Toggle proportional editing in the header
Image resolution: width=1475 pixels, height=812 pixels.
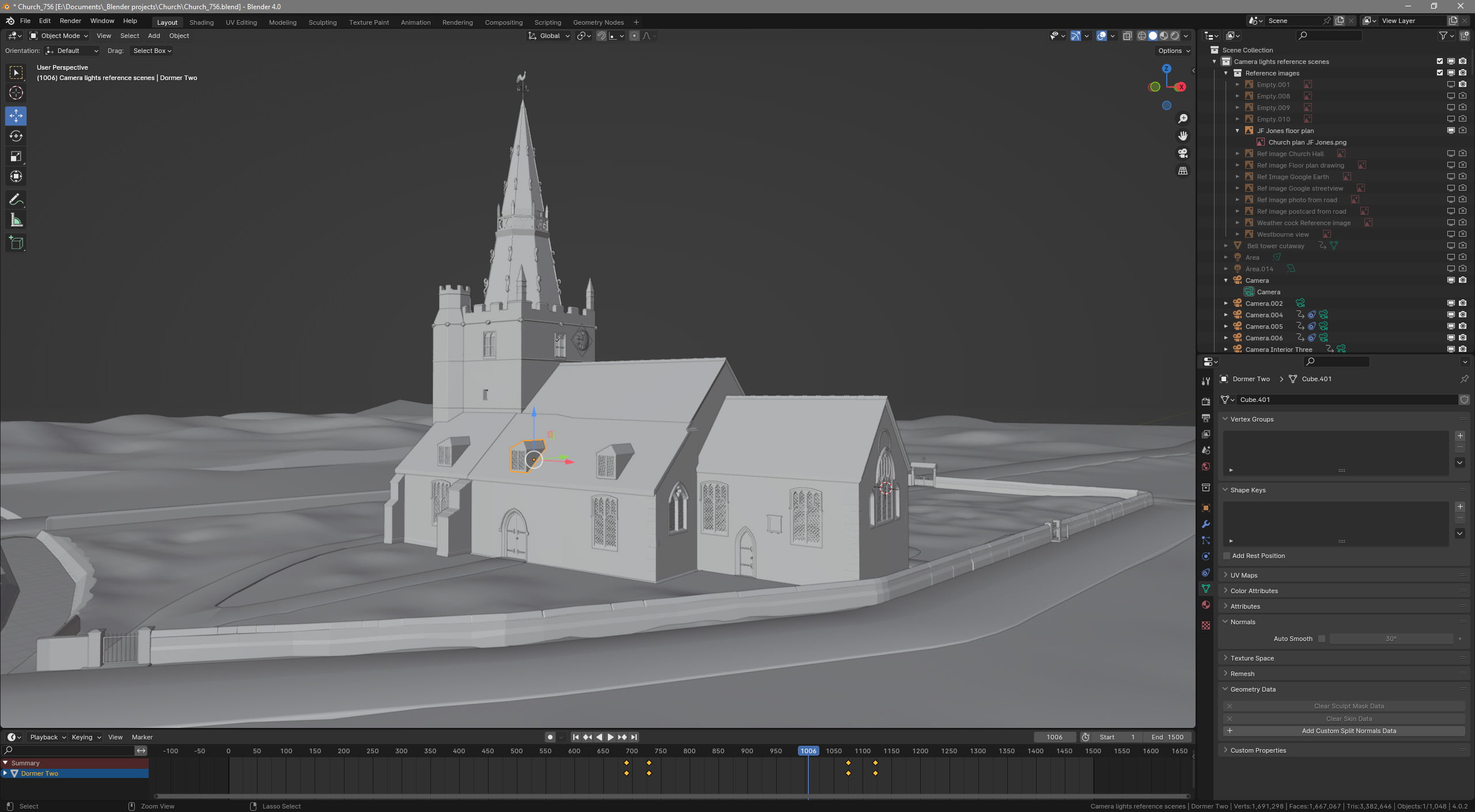634,36
